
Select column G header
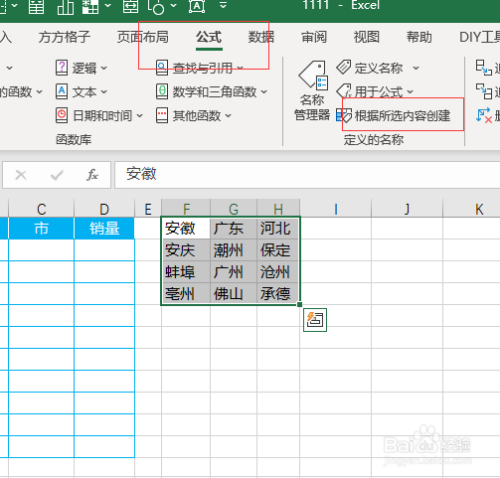pyautogui.click(x=234, y=209)
